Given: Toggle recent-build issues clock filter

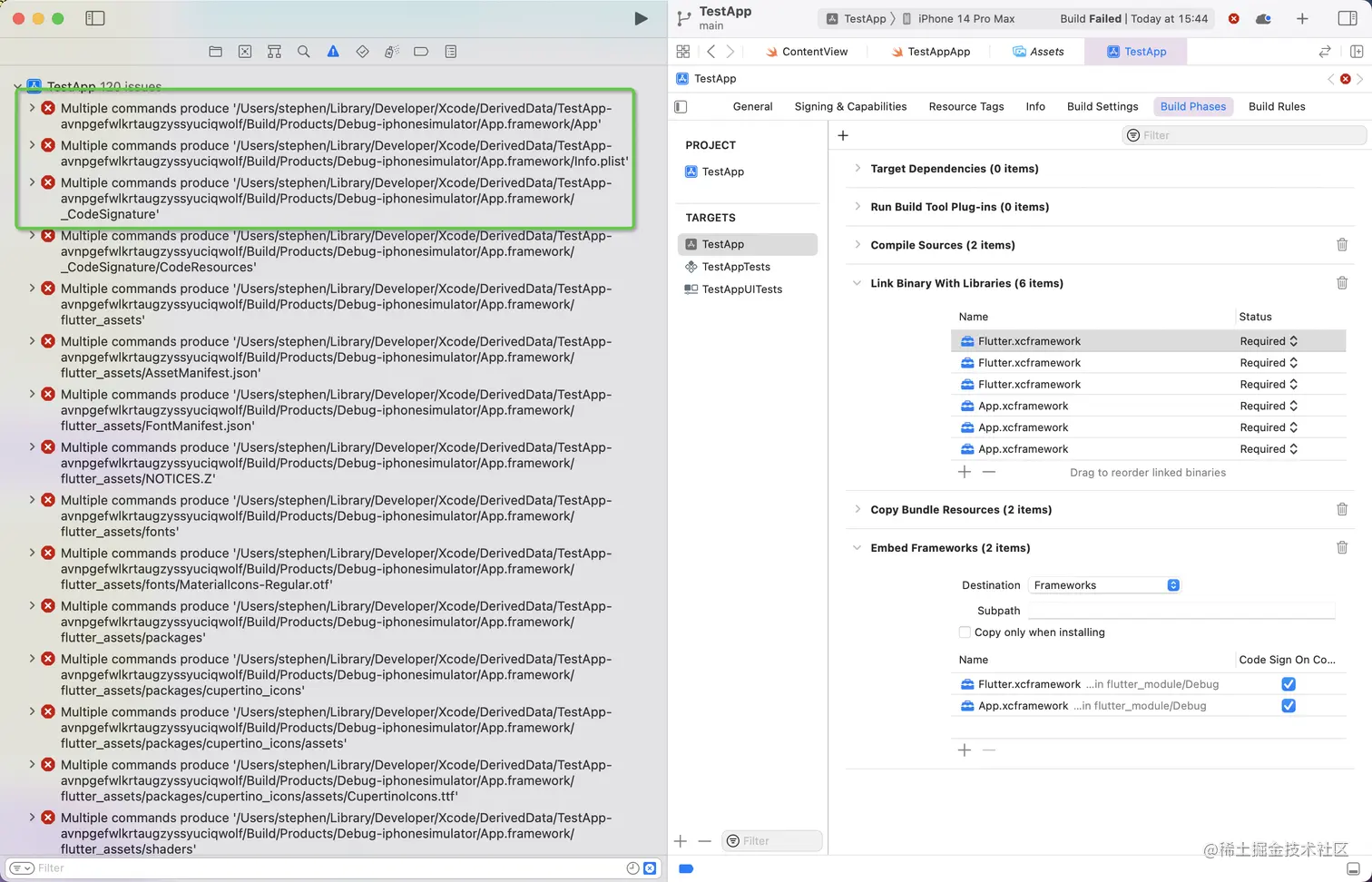Looking at the screenshot, I should click(632, 868).
